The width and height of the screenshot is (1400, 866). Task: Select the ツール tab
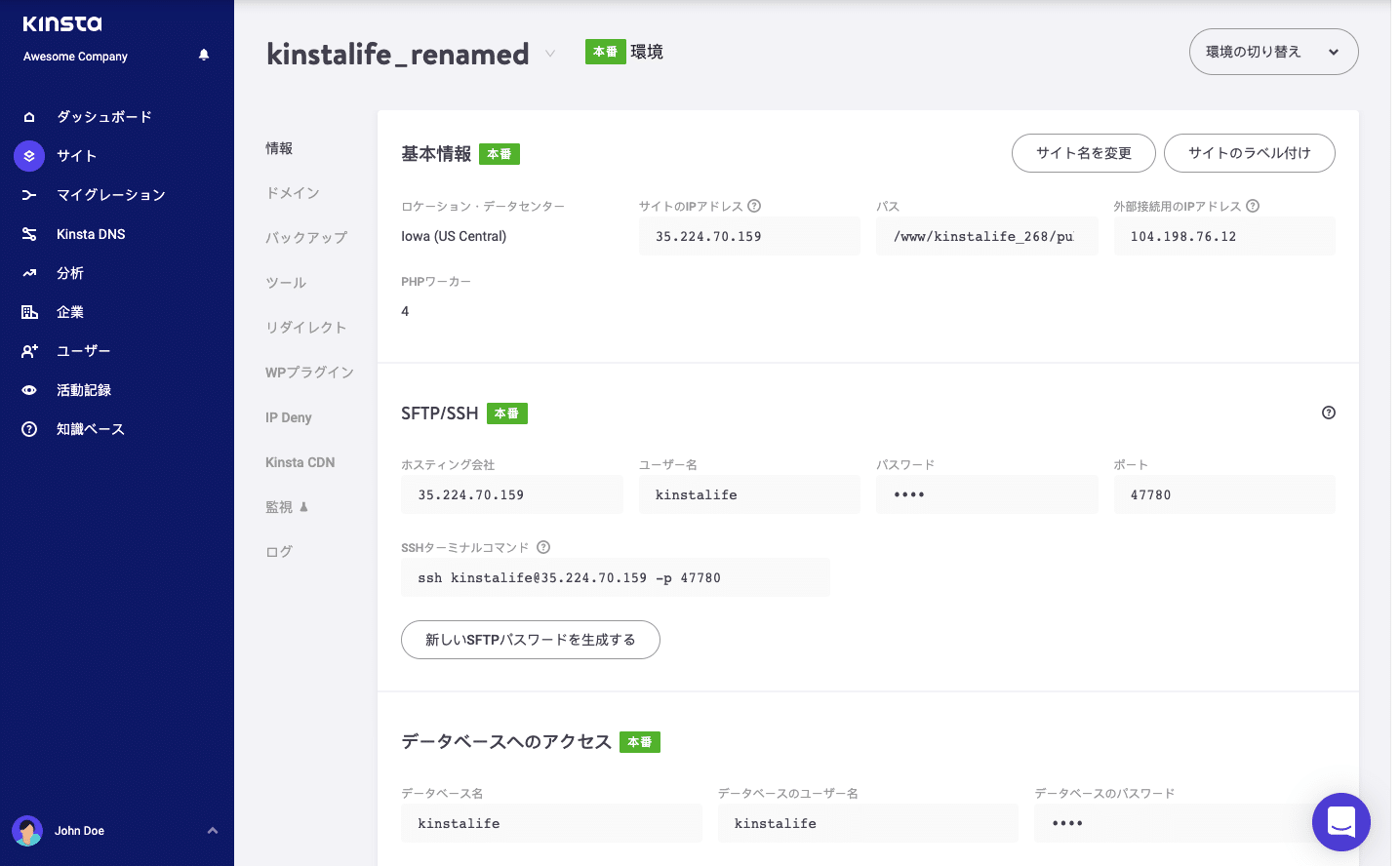click(286, 283)
